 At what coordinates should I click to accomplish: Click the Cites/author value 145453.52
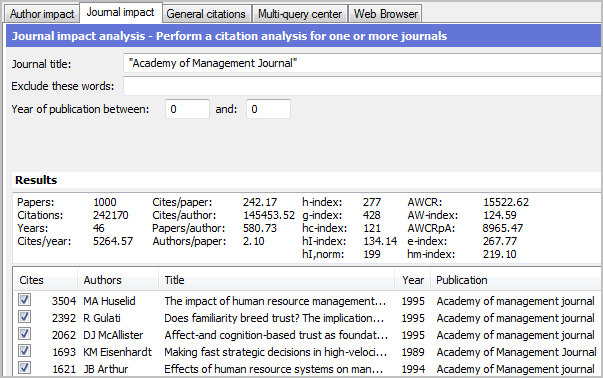(x=269, y=215)
